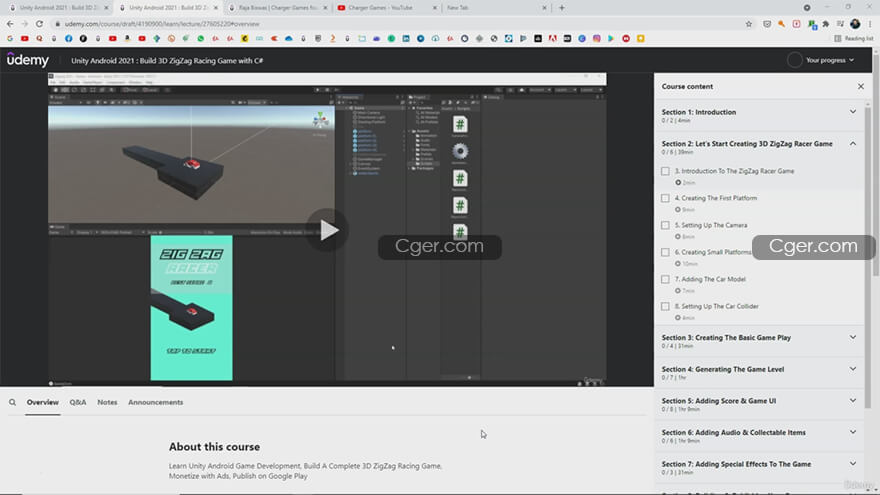The image size is (880, 495).
Task: Open the Pocket extension icon
Action: click(767, 24)
